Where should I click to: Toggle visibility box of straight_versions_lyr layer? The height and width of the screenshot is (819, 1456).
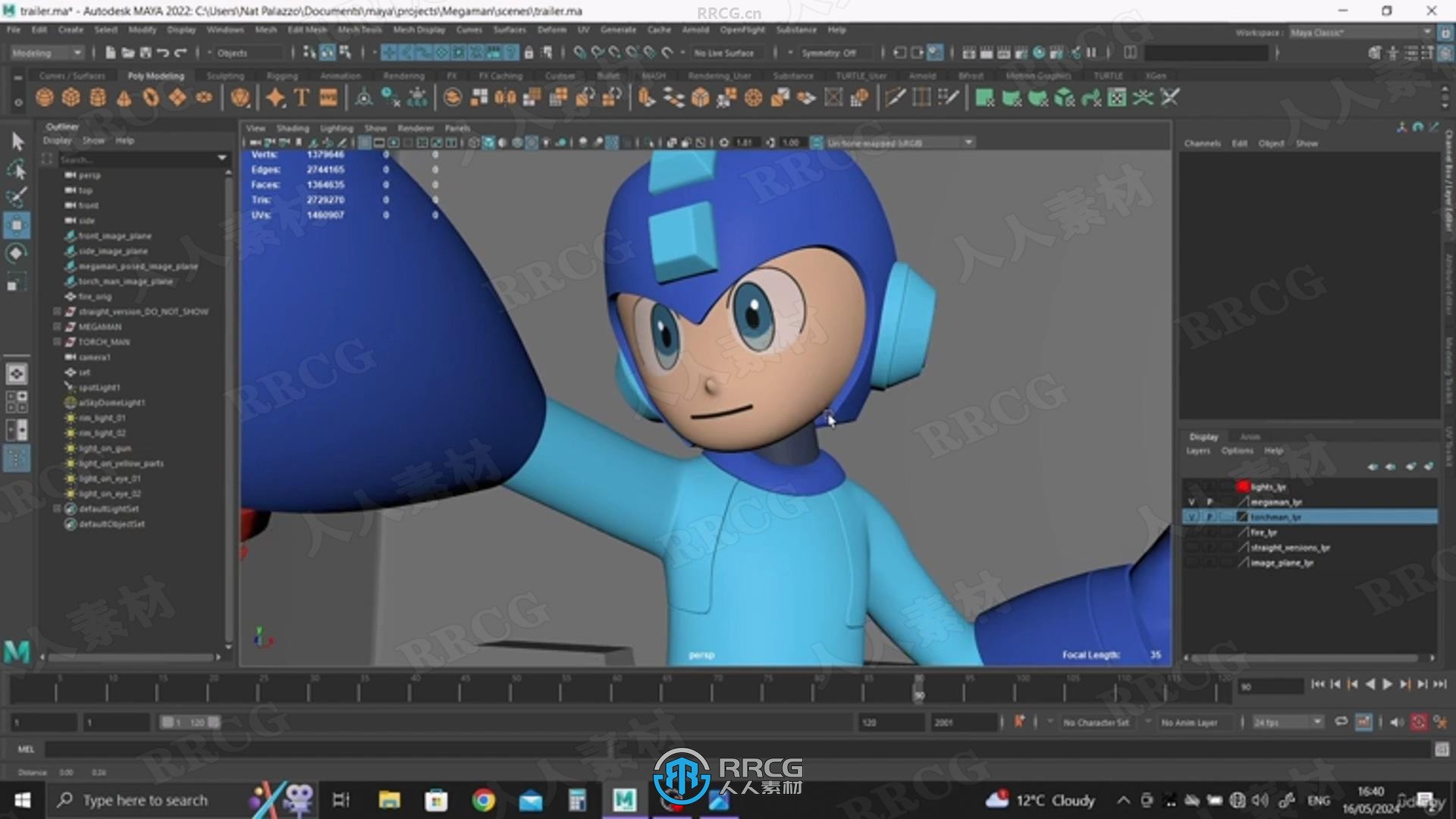1191,548
